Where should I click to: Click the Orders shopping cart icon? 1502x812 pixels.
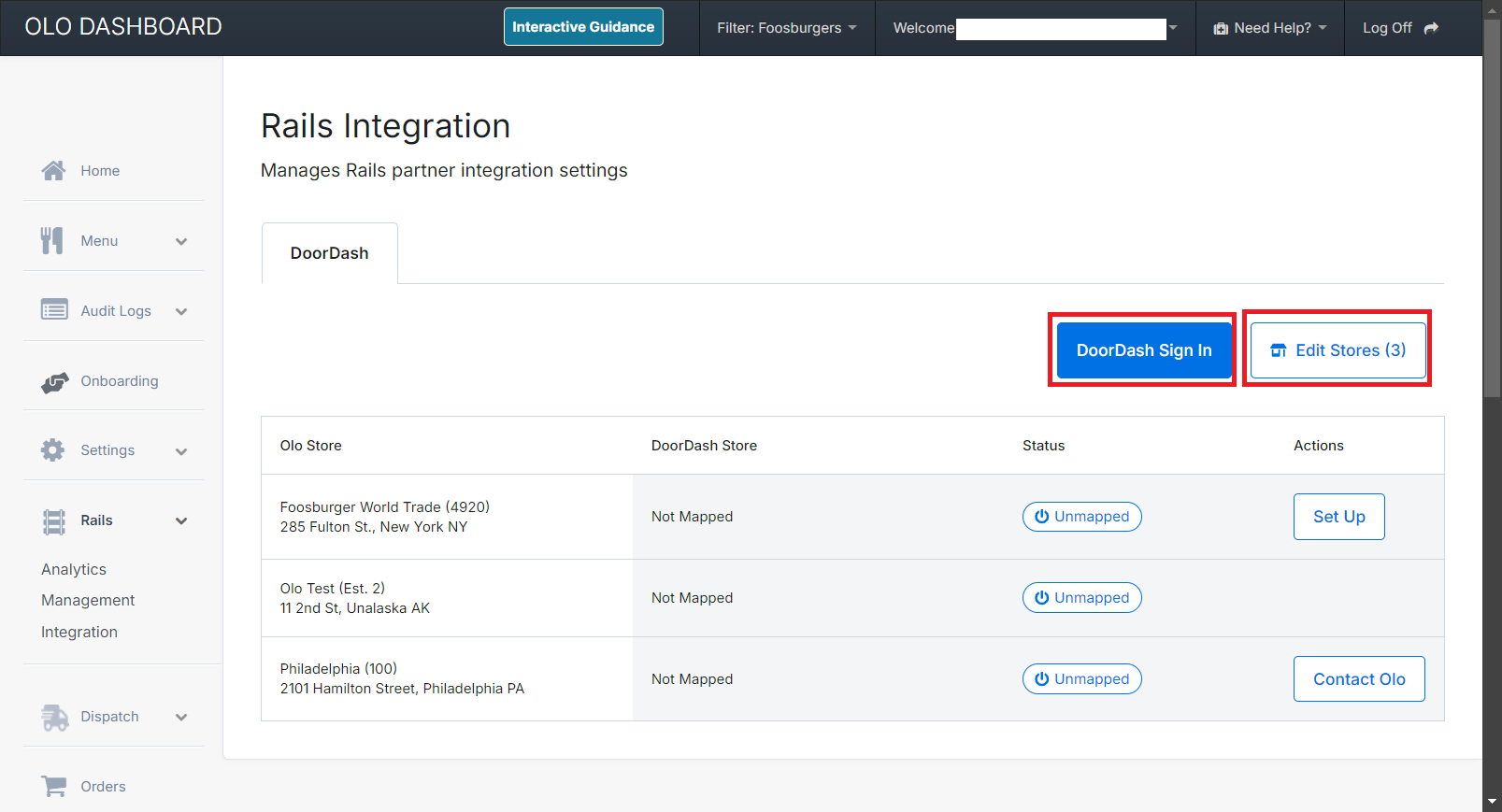[54, 786]
